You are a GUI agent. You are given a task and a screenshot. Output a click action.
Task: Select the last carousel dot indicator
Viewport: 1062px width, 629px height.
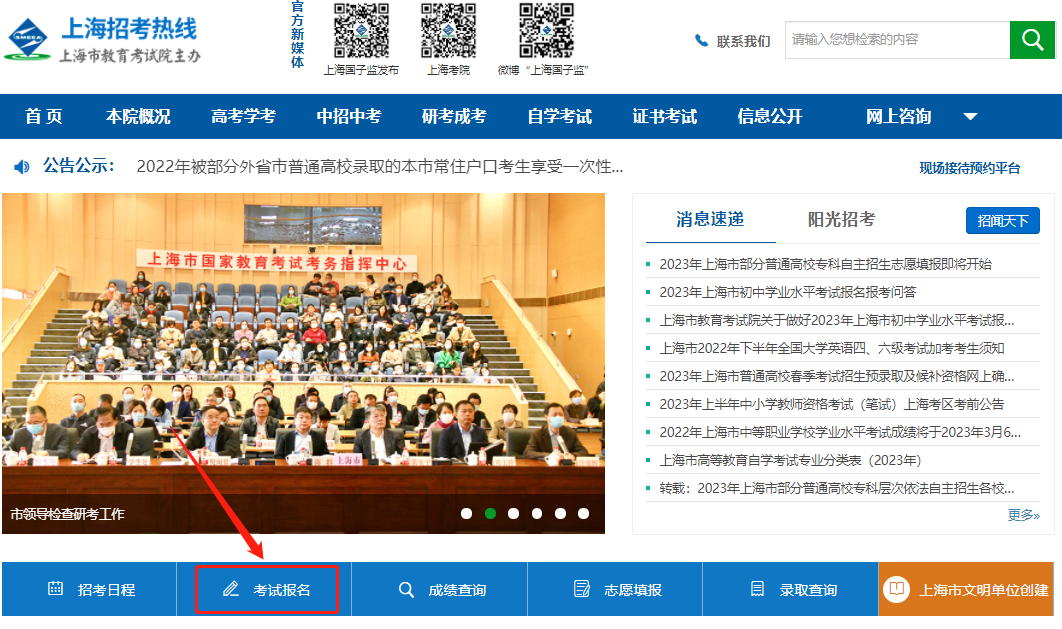583,513
